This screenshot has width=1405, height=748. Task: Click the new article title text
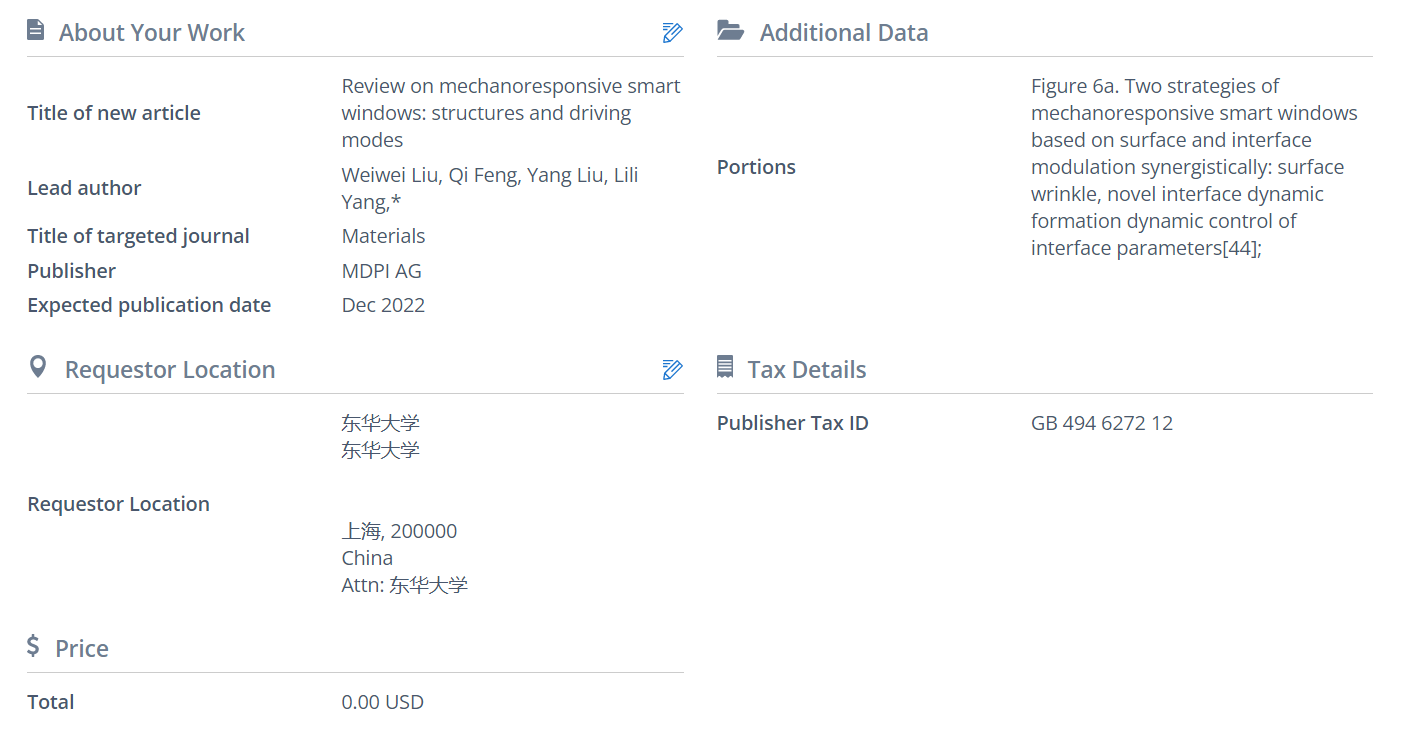tap(510, 113)
